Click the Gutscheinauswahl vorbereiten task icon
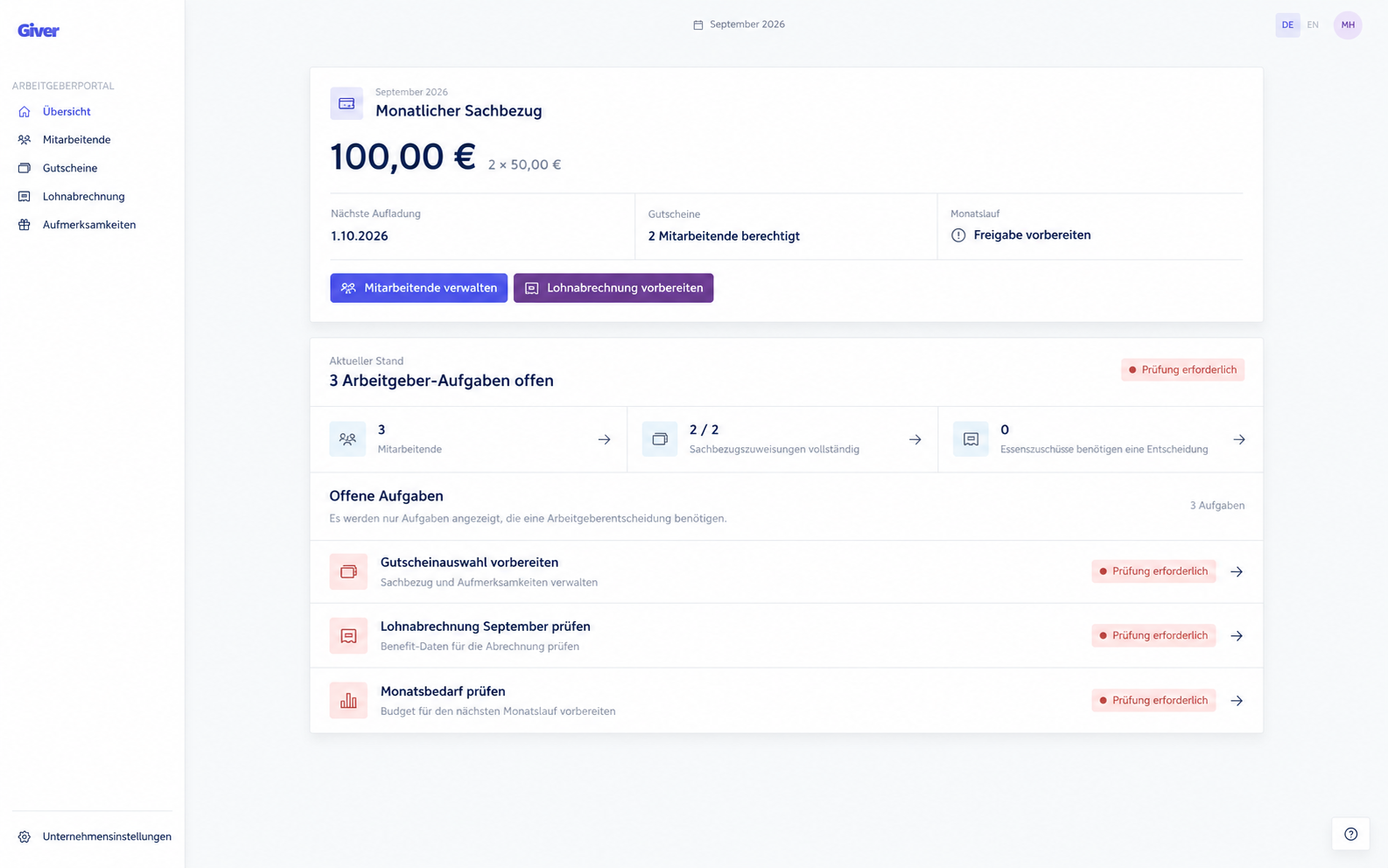Viewport: 1388px width, 868px height. pos(348,571)
